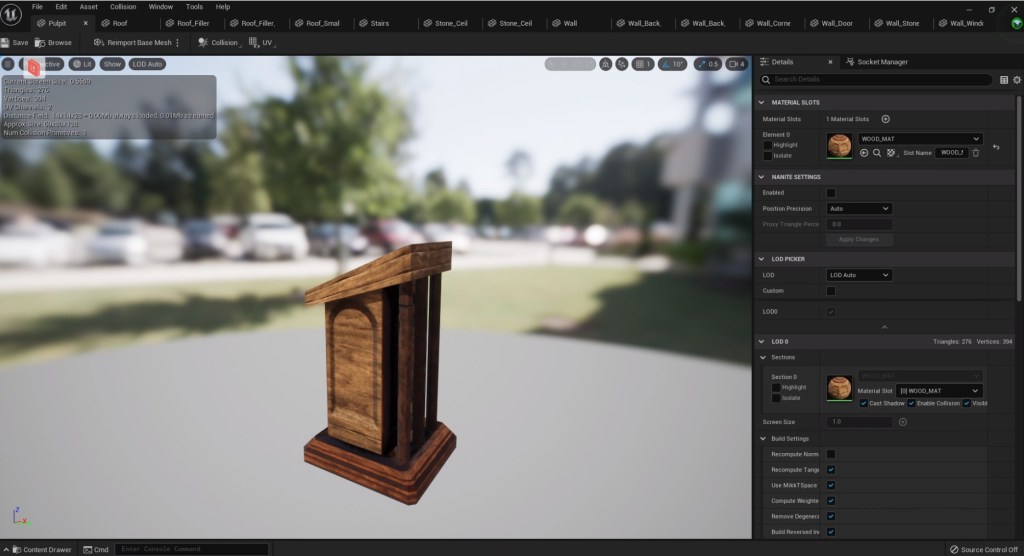
Task: Open the Position Precision dropdown
Action: (859, 209)
